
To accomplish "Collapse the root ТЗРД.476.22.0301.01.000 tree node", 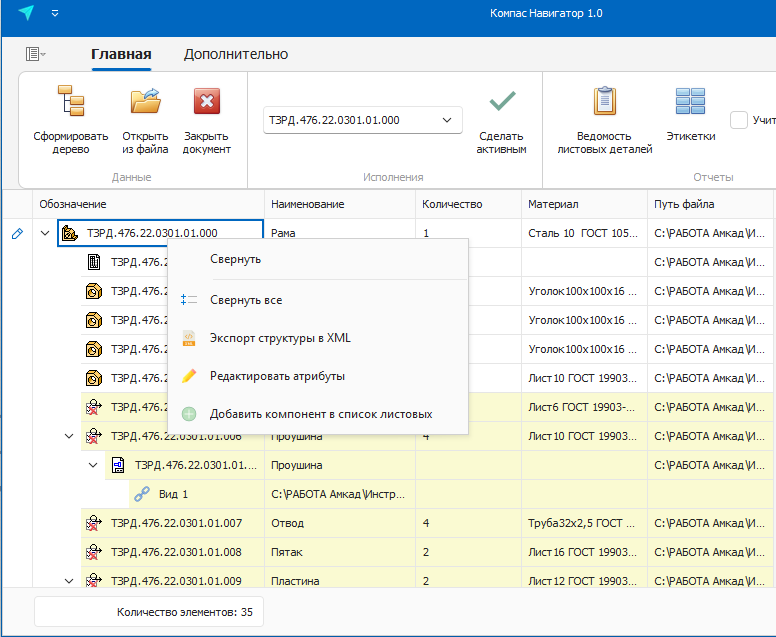I will (x=45, y=234).
